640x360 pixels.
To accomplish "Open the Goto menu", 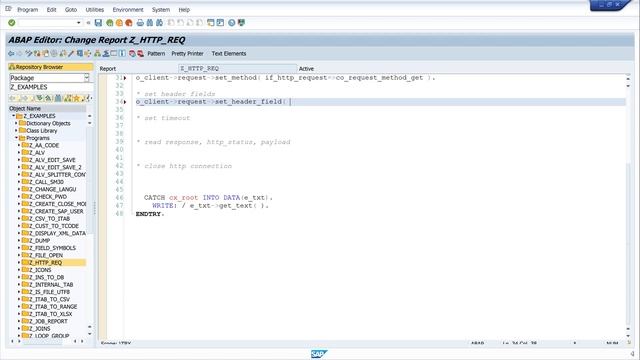I will pyautogui.click(x=71, y=9).
